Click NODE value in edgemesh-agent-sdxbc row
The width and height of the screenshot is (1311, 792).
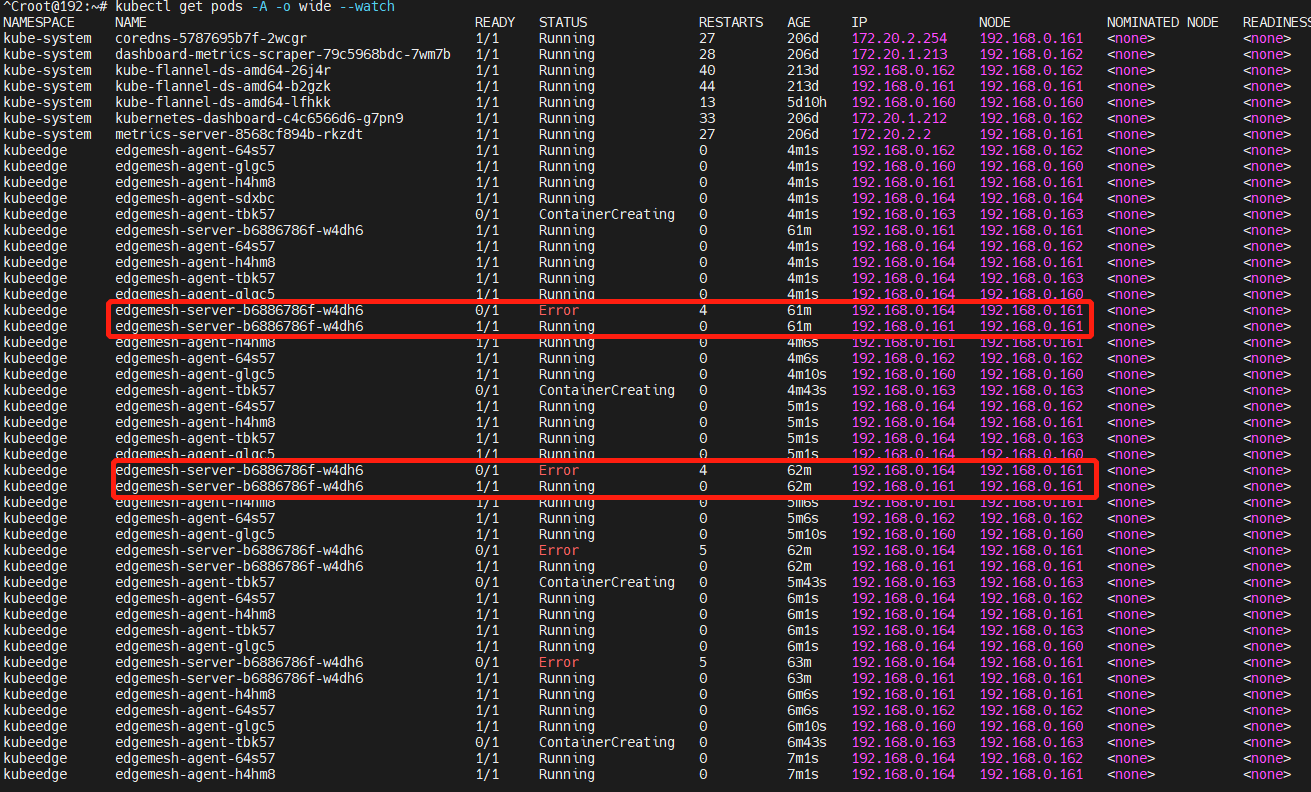1031,198
